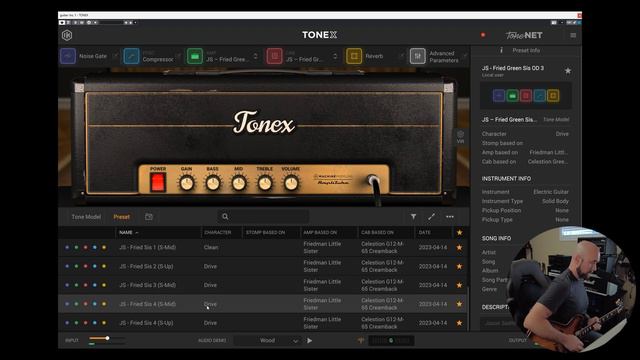
Task: Sort the list by the DATE column
Action: 424,232
